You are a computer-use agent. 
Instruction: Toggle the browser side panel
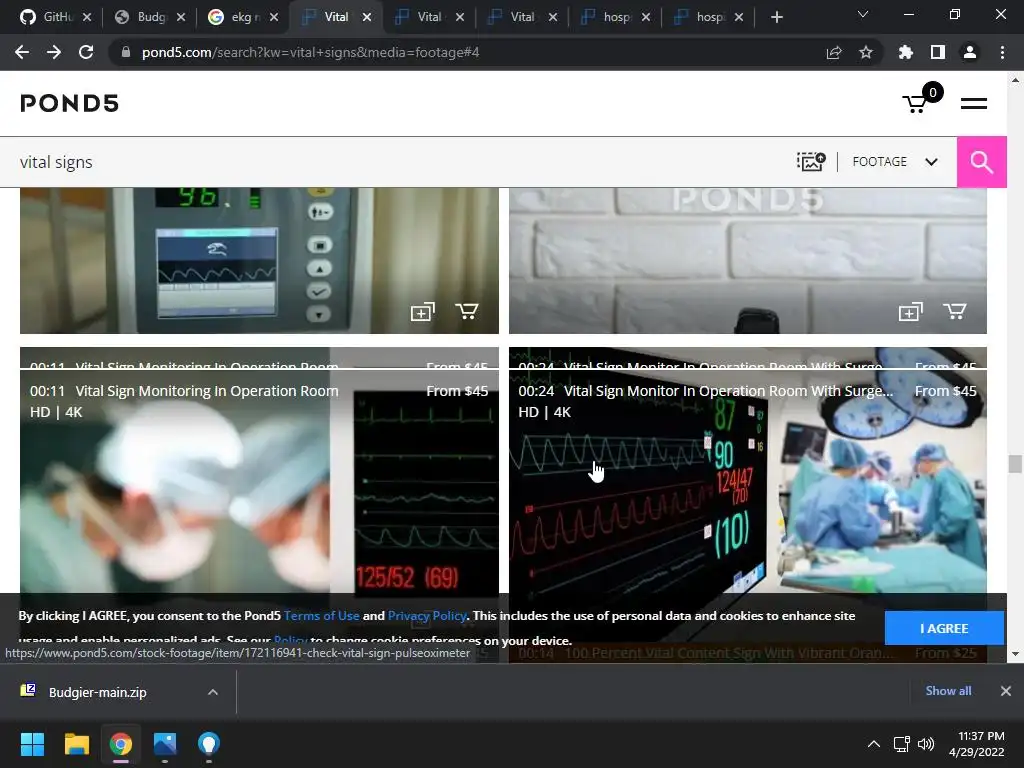tap(937, 52)
